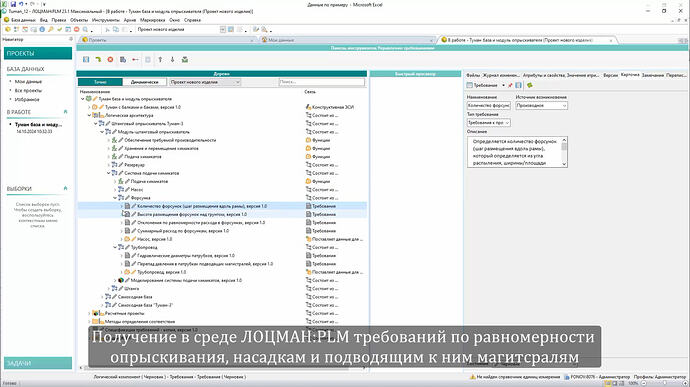The width and height of the screenshot is (690, 387).
Task: Click the Excel save icon at the top
Action: point(13,4)
